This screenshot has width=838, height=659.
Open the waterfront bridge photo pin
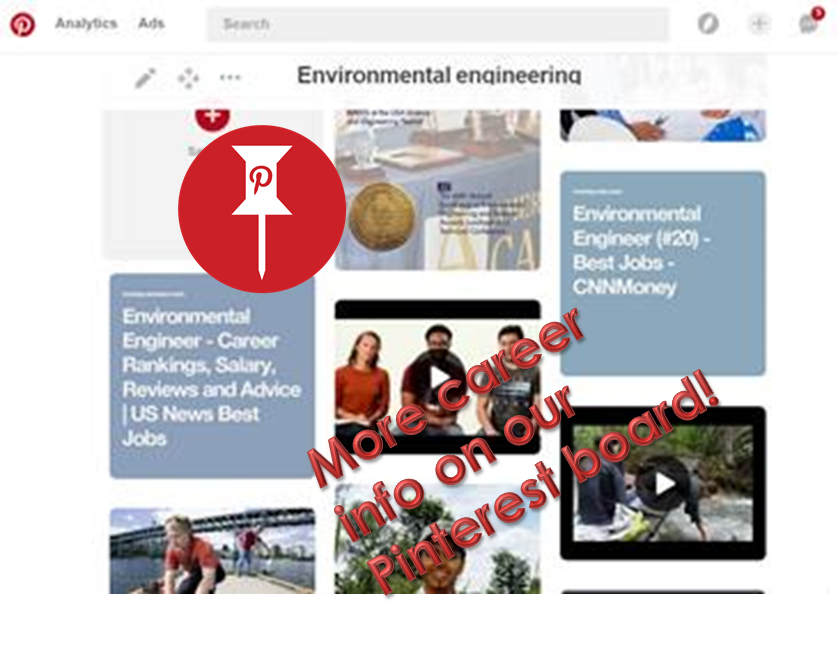click(x=212, y=551)
